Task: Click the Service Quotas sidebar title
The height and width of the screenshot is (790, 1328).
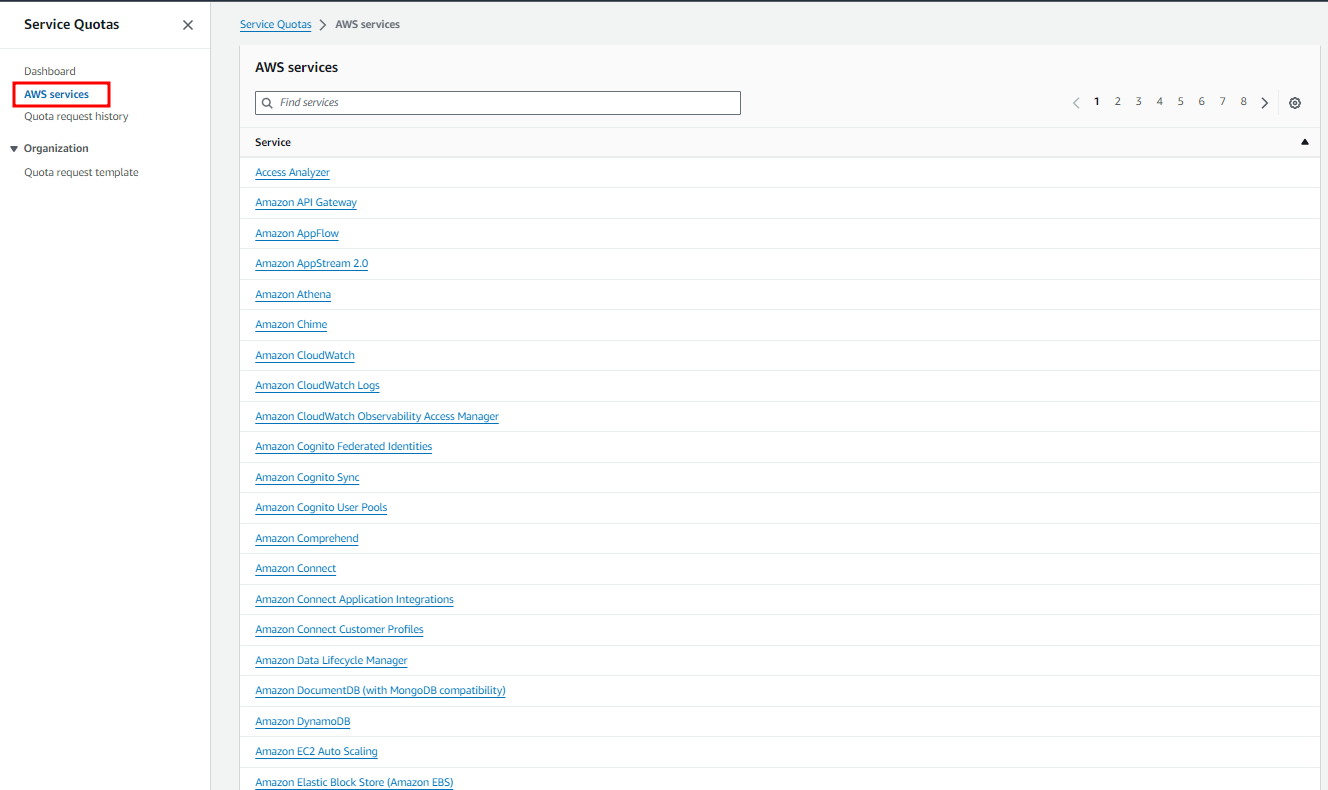Action: point(72,24)
